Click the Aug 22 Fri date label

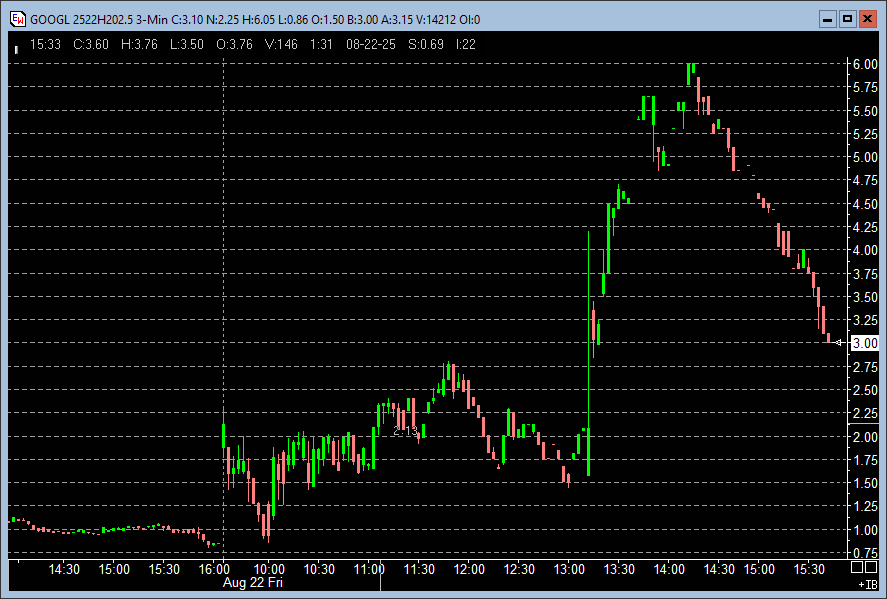pos(252,583)
